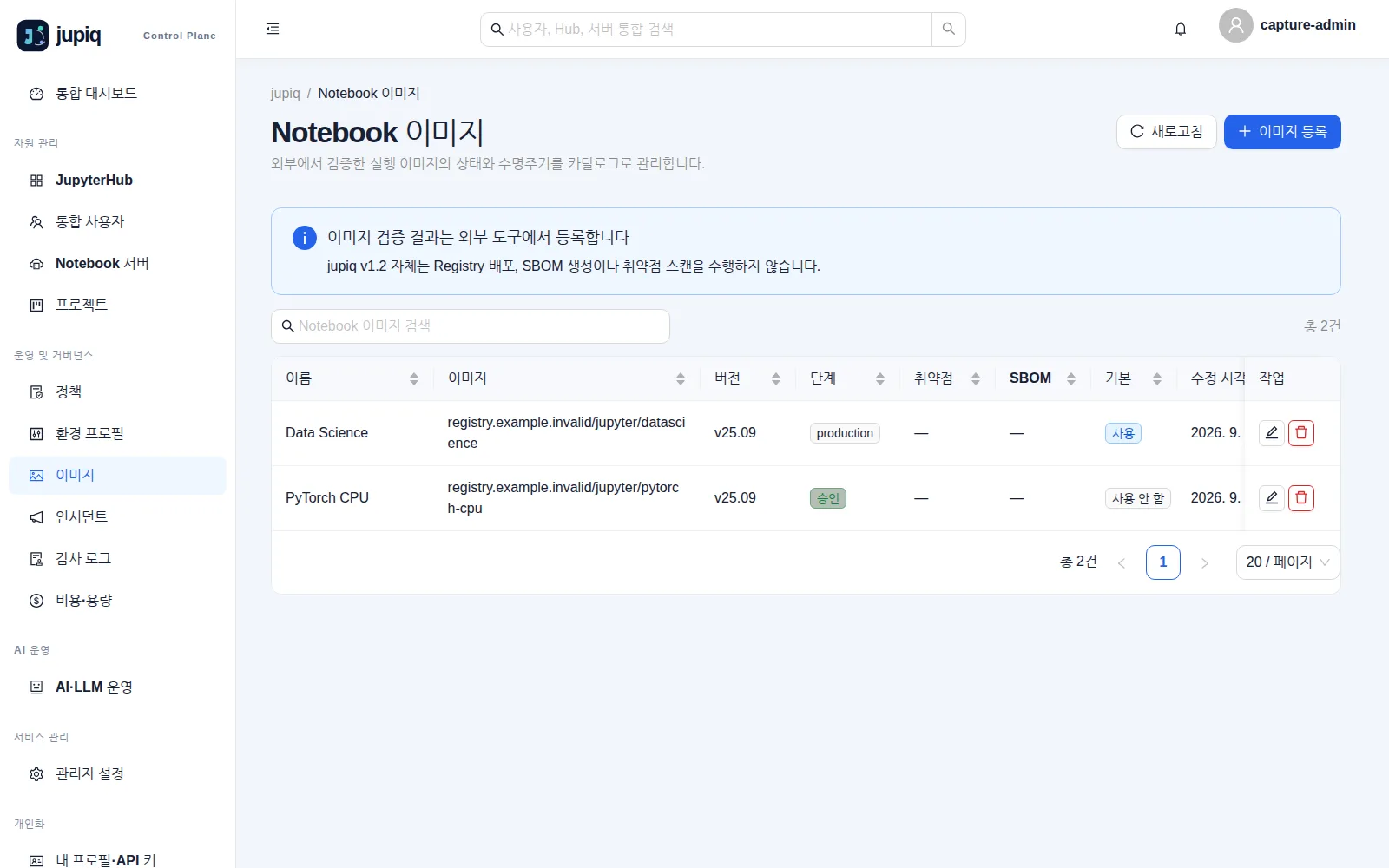Click capture-admin user name
Viewport: 1389px width, 868px height.
pos(1307,25)
